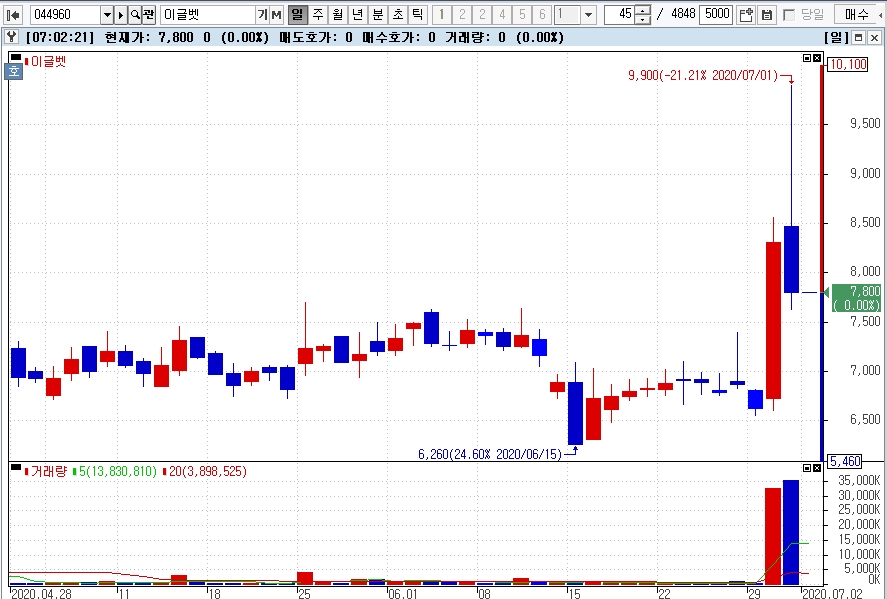Click the 현재가: 7,800 text in info bar
Image resolution: width=887 pixels, height=599 pixels.
149,38
